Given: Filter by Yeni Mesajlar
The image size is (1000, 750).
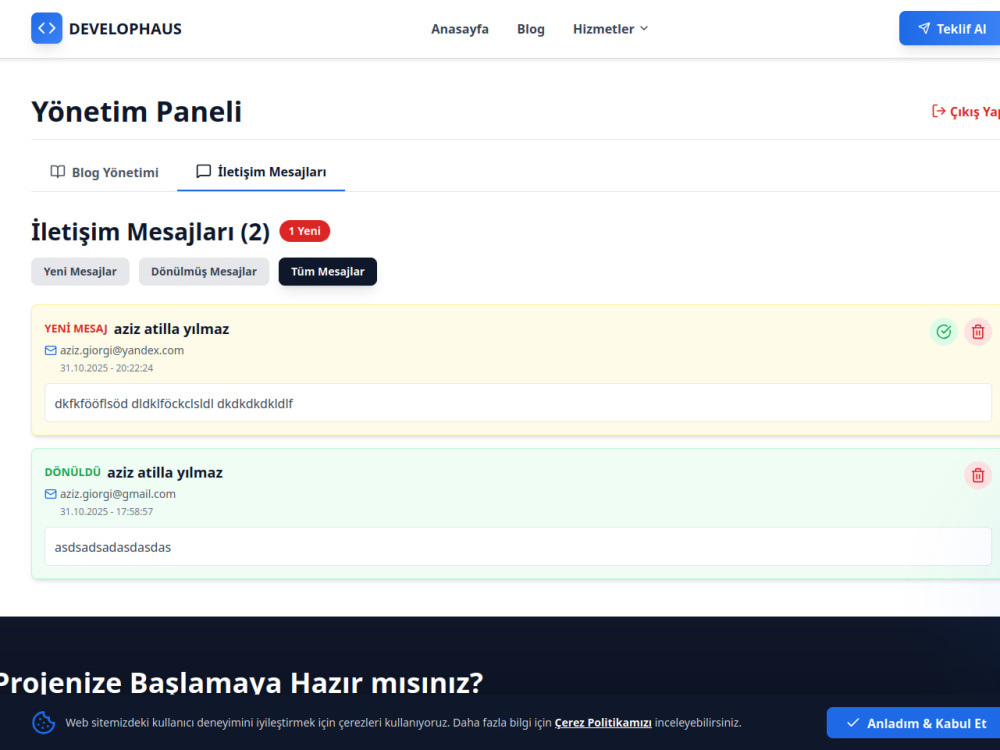Looking at the screenshot, I should click(x=80, y=272).
